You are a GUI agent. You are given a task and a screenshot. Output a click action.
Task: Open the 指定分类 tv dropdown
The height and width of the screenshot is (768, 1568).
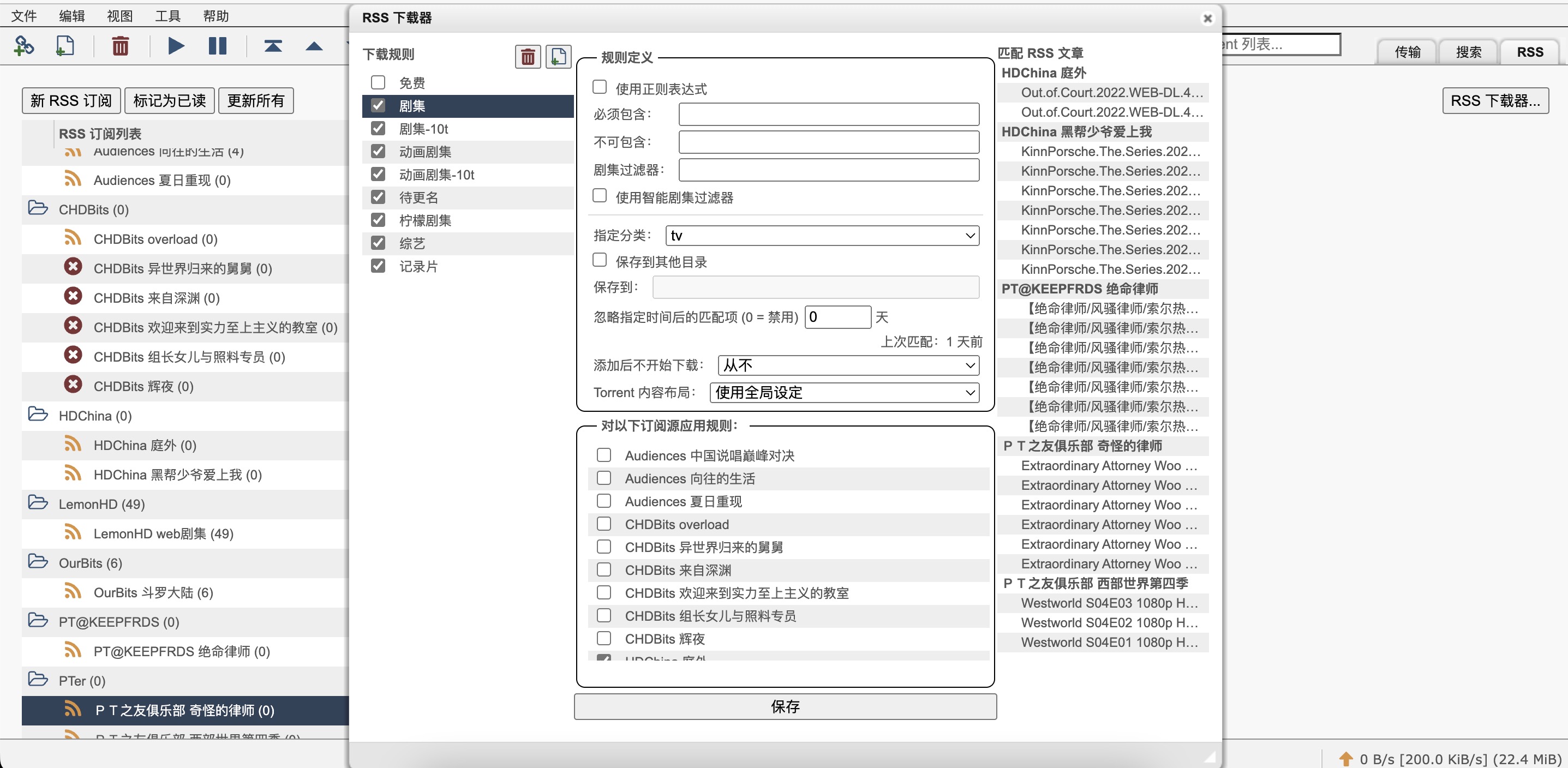pyautogui.click(x=822, y=236)
